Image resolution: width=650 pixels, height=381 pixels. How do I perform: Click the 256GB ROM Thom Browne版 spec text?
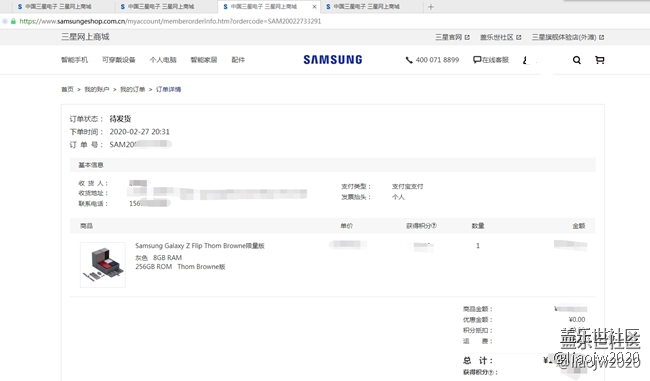tap(180, 267)
